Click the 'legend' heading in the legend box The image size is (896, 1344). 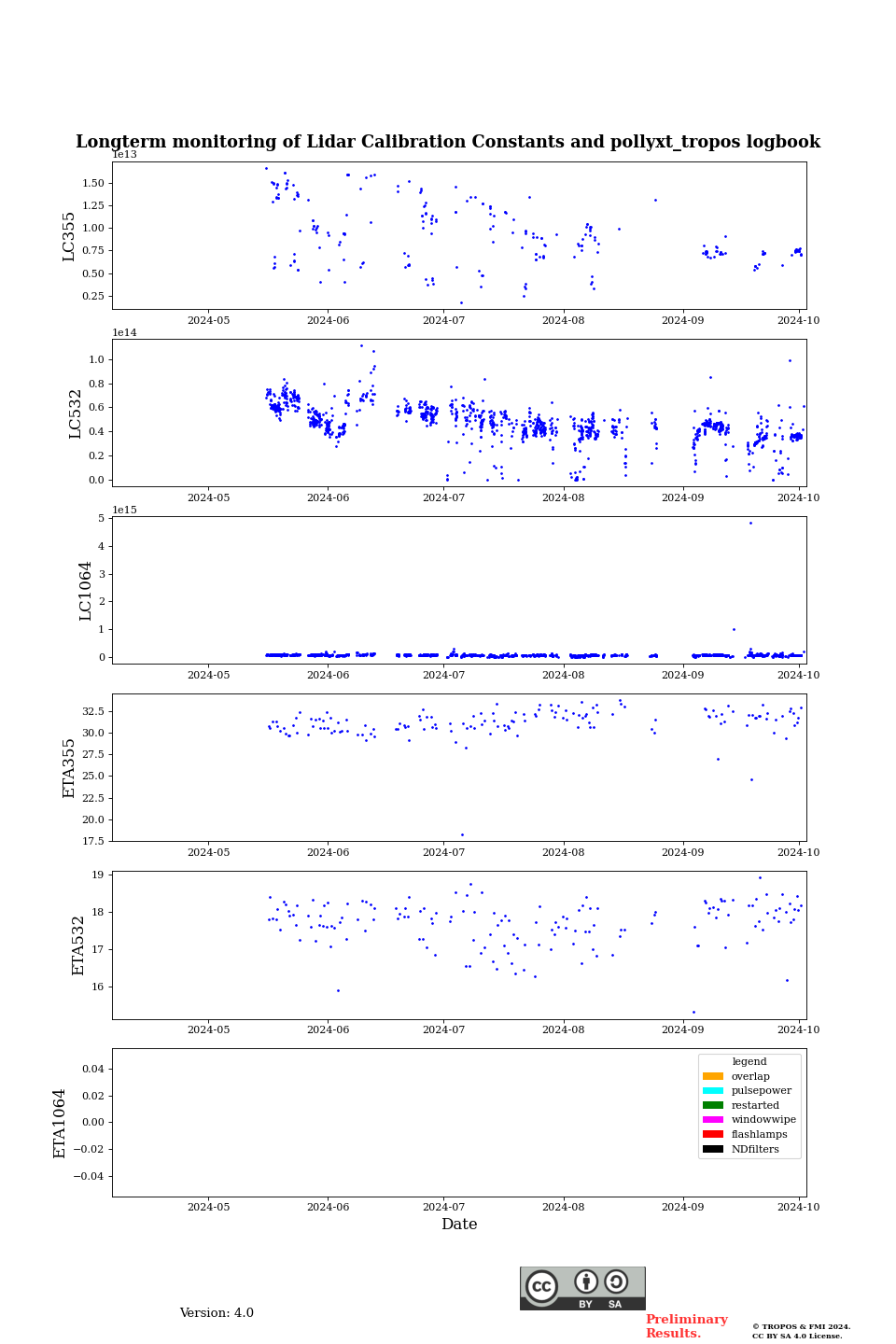tap(749, 1062)
